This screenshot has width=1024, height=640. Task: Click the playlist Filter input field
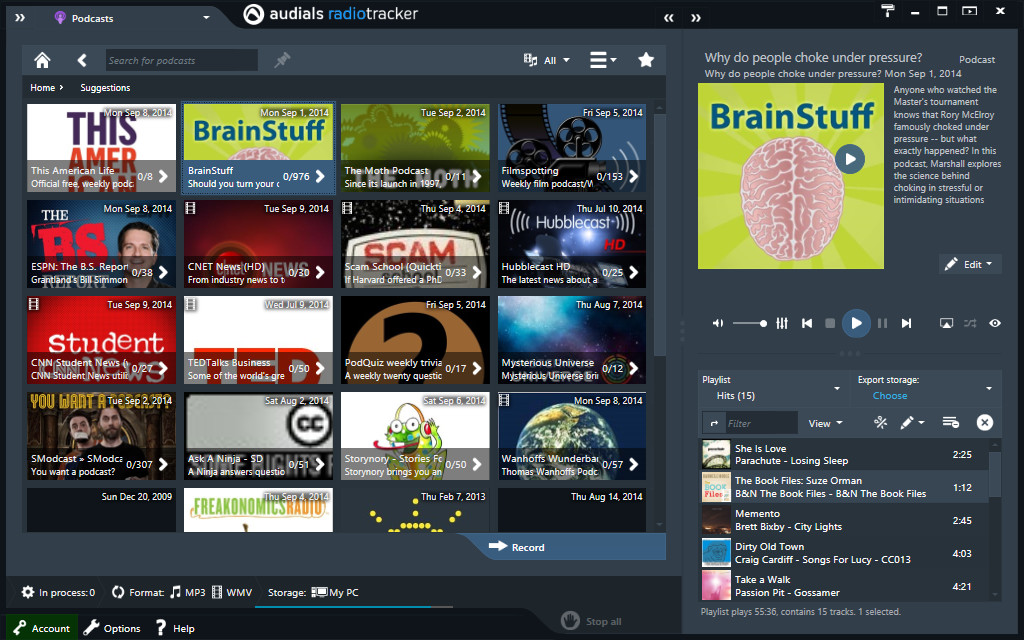click(x=761, y=423)
